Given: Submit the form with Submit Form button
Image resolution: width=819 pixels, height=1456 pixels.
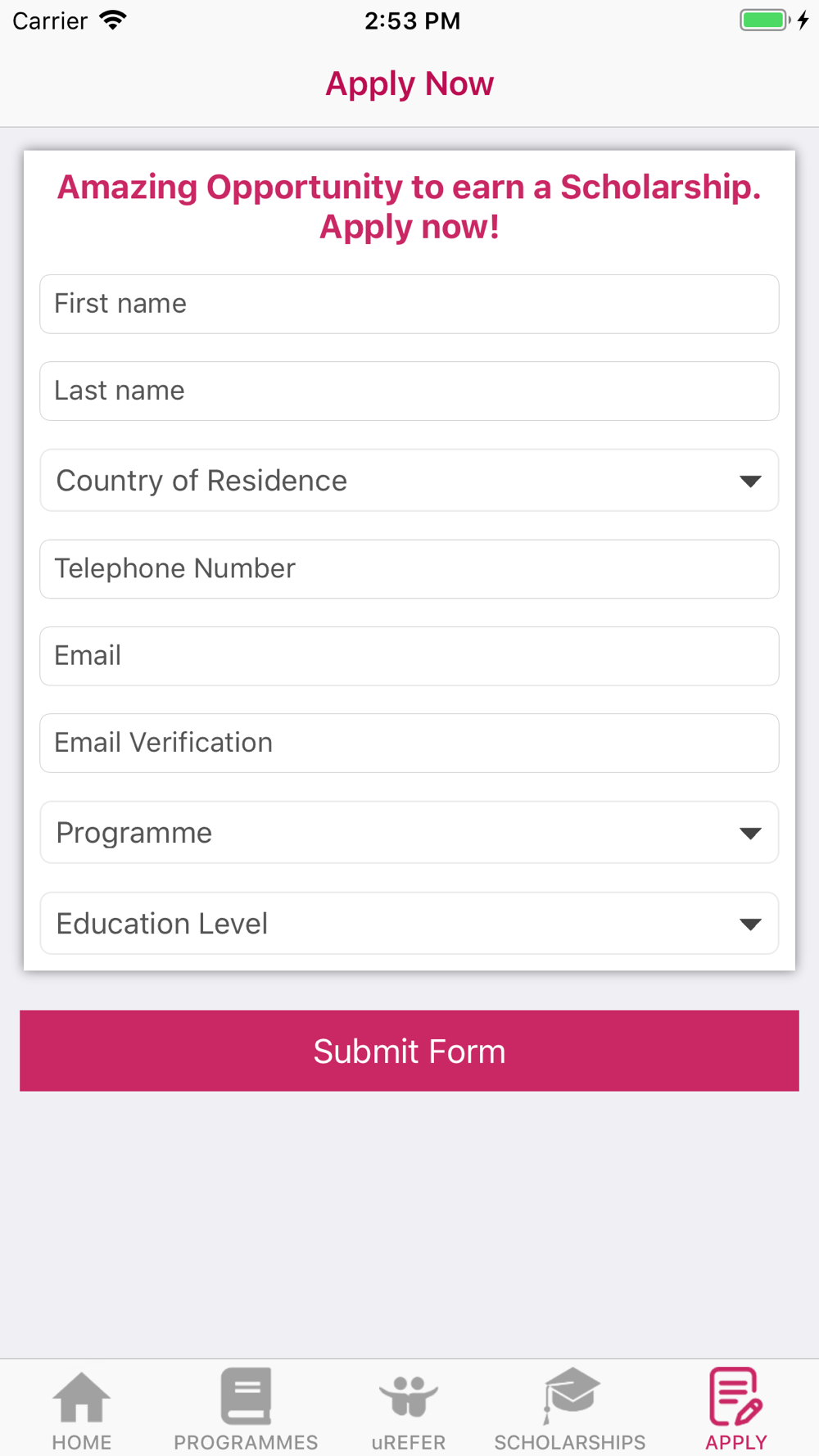Looking at the screenshot, I should point(409,1051).
